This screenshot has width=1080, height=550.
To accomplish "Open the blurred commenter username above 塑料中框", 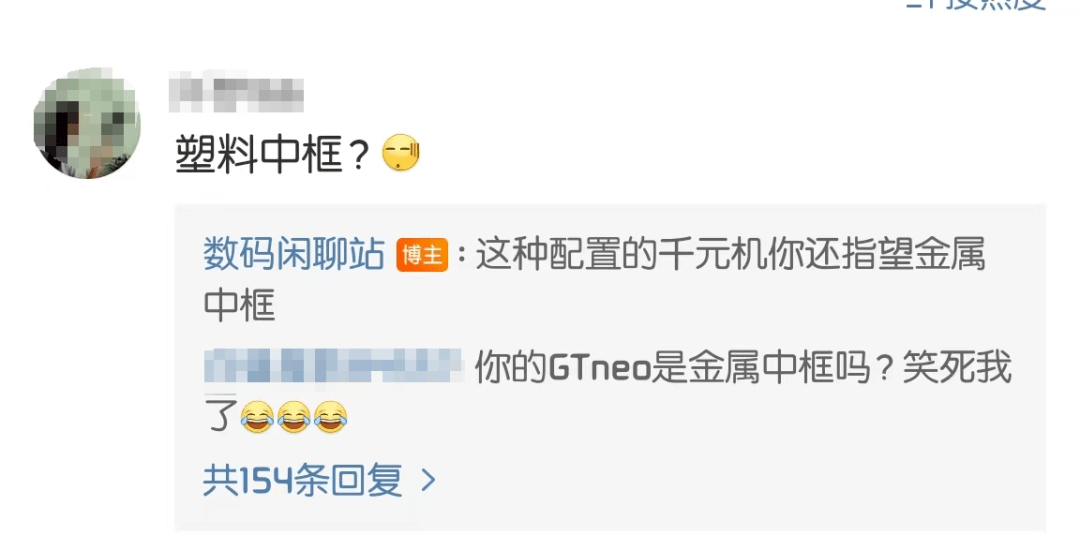I will pos(236,95).
